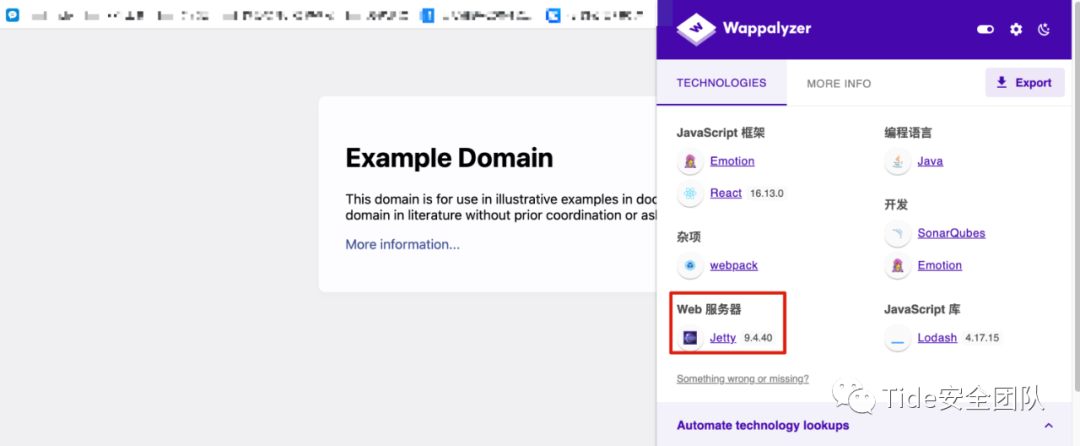Click the Lodash icon
The width and height of the screenshot is (1080, 446).
pyautogui.click(x=898, y=338)
